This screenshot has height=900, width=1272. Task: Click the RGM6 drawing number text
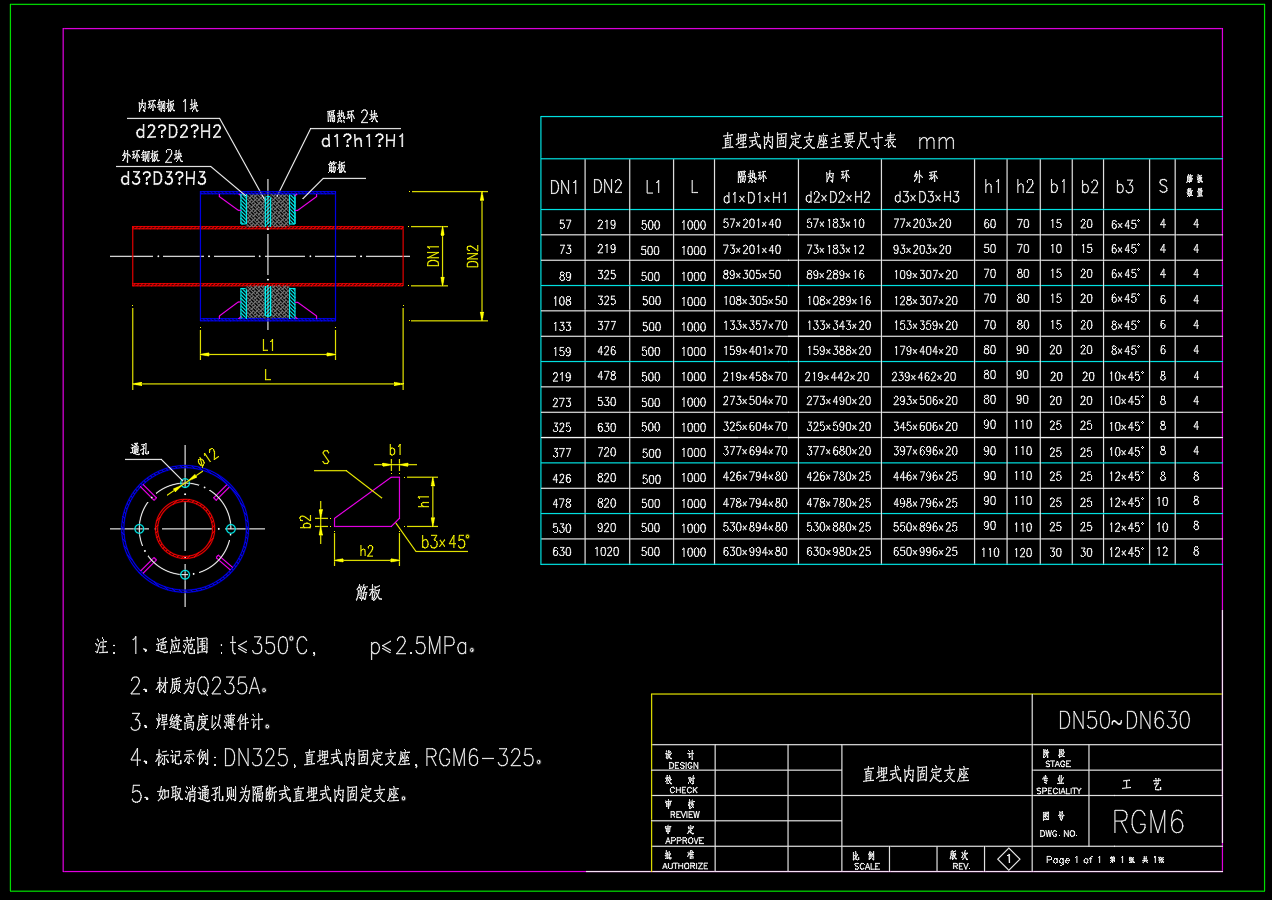(x=1148, y=822)
